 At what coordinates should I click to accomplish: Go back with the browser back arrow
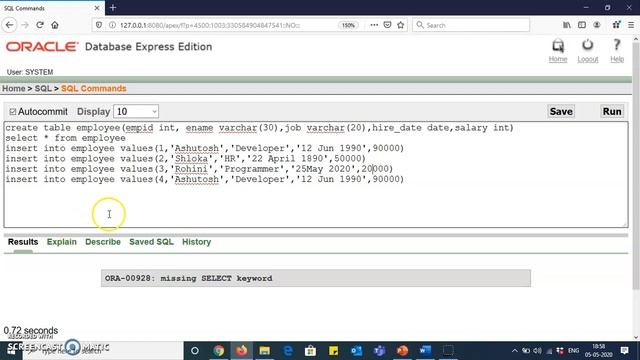[x=10, y=25]
